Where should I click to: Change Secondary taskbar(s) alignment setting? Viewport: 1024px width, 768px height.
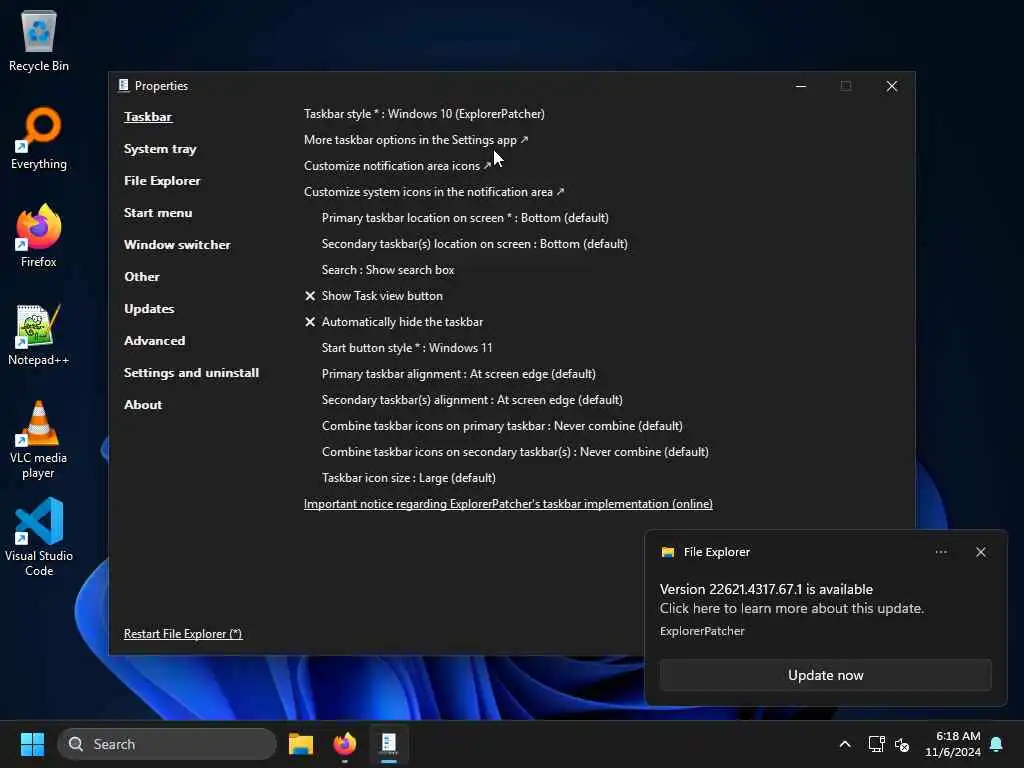pyautogui.click(x=472, y=400)
